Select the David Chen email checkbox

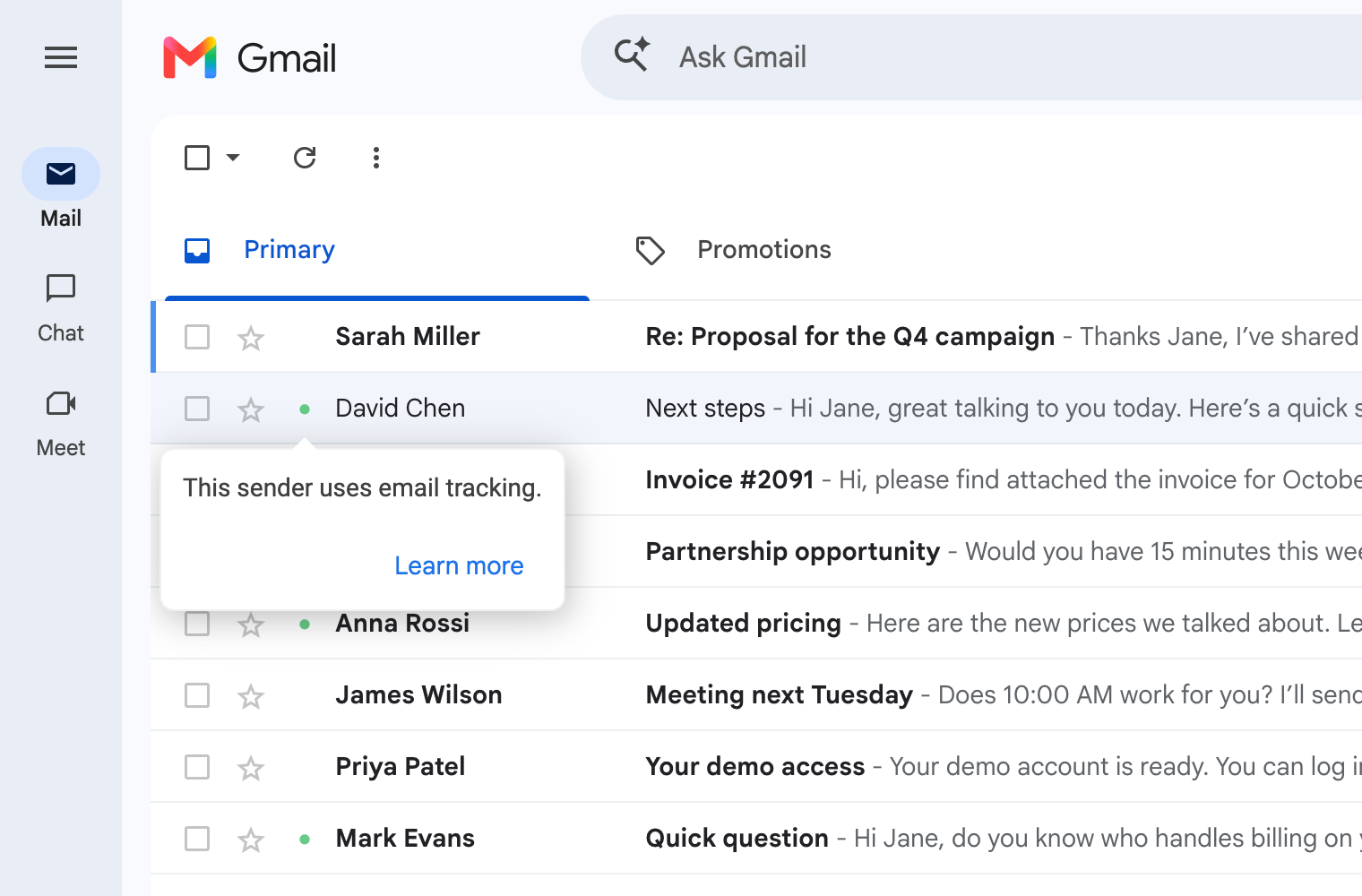pyautogui.click(x=197, y=409)
